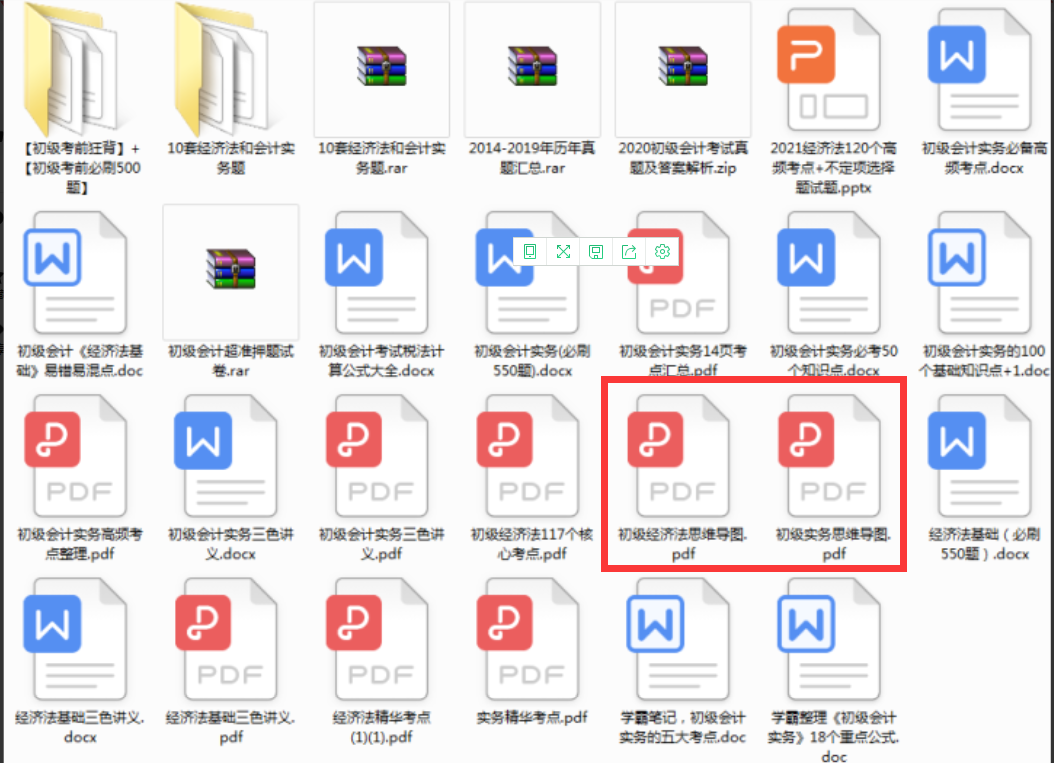1054x763 pixels.
Task: Click the green save floppy-disk icon
Action: [x=596, y=251]
